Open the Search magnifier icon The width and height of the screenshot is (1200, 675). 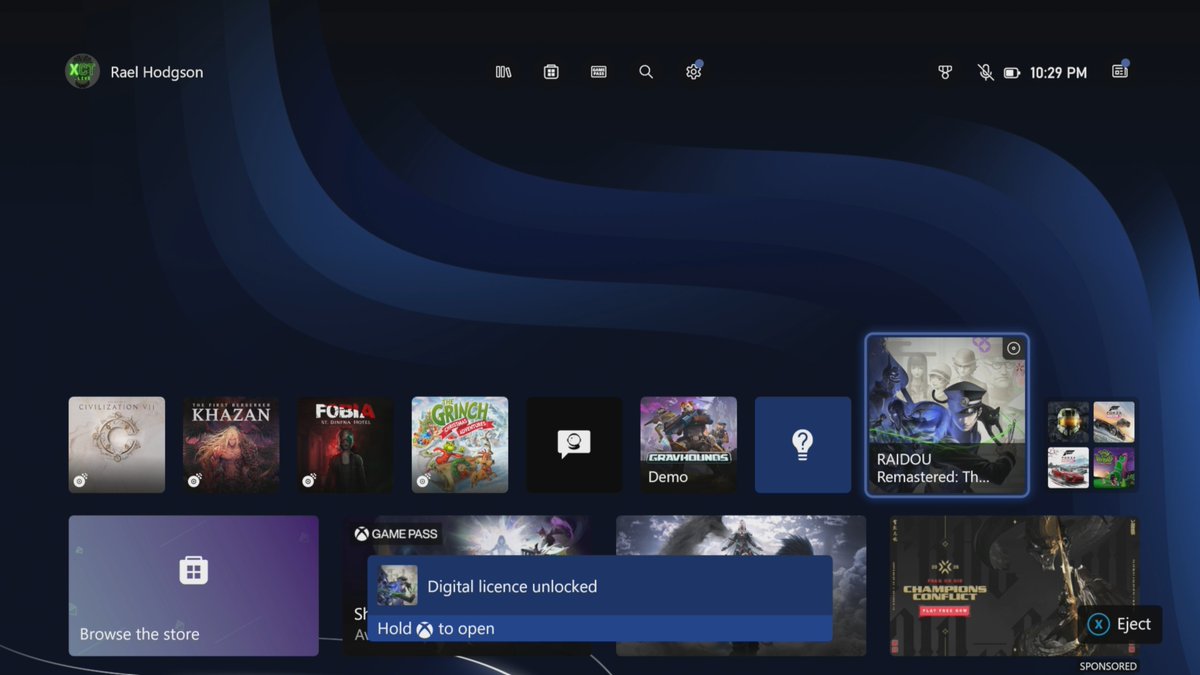(x=646, y=72)
